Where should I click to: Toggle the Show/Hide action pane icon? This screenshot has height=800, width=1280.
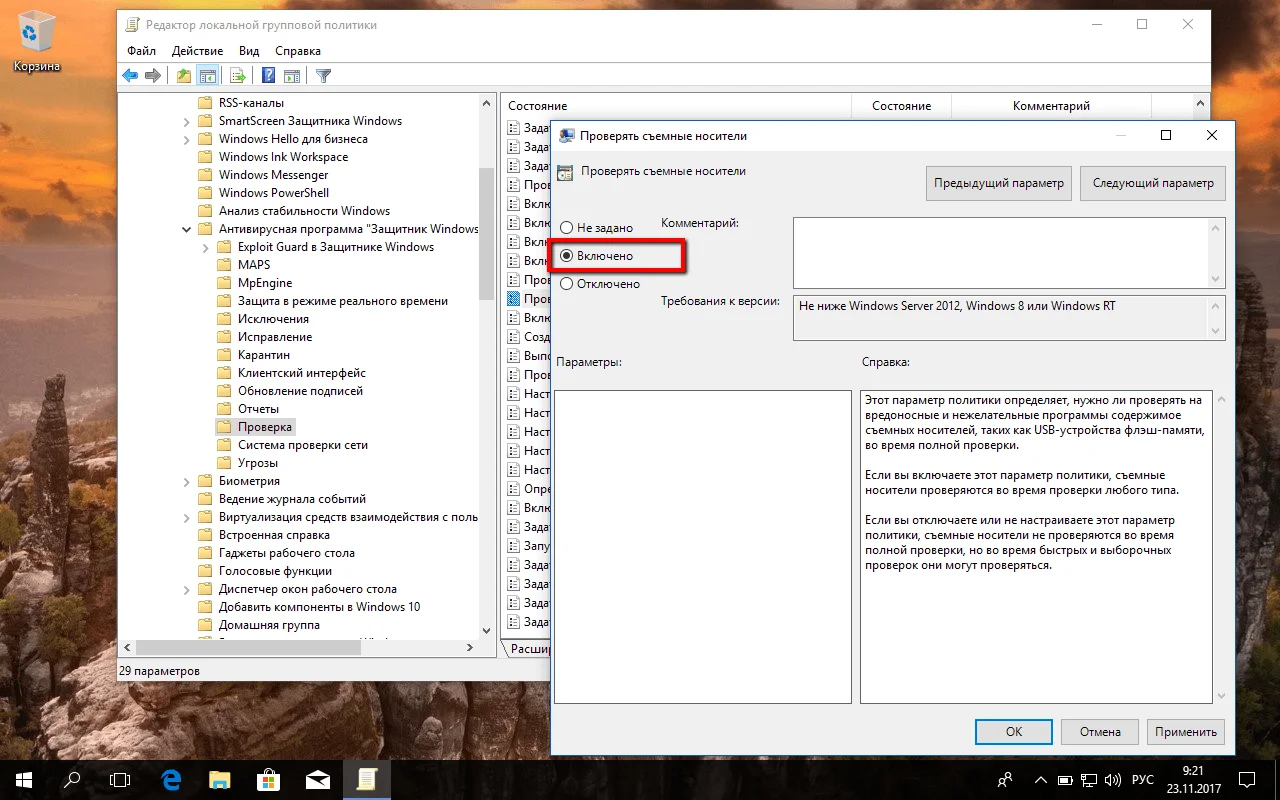click(x=292, y=76)
